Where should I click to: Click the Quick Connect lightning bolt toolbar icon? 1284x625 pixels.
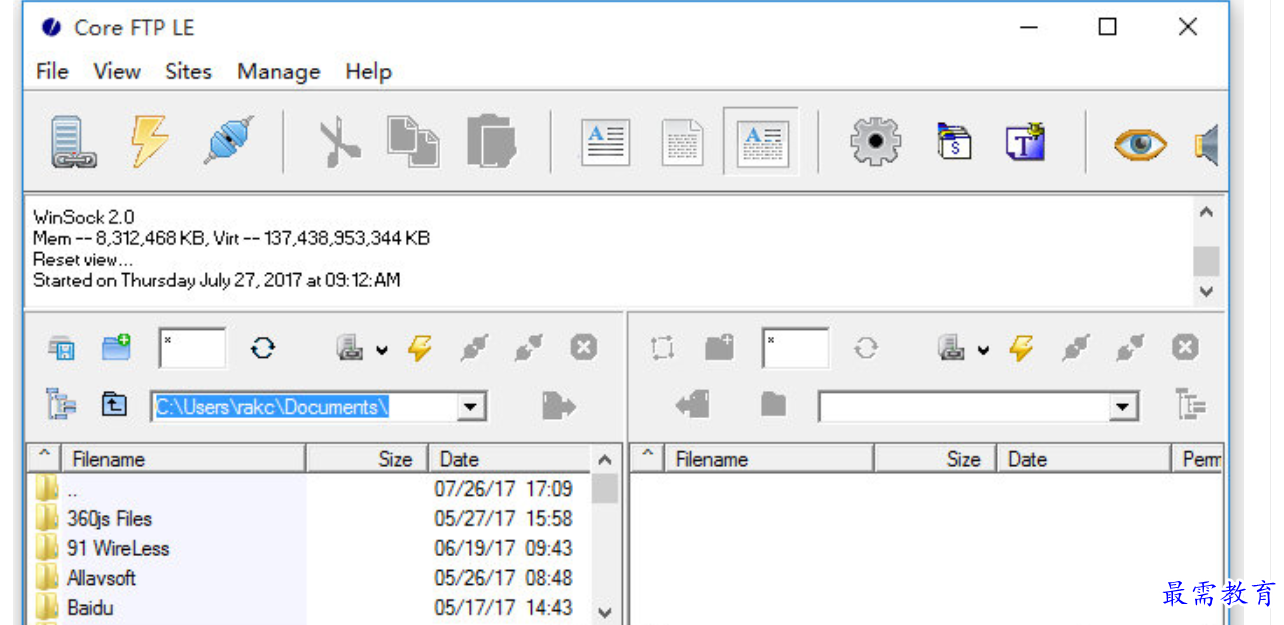pos(149,142)
